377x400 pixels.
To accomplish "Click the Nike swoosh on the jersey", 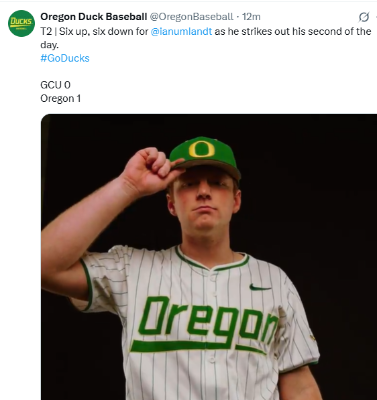I will pos(260,287).
